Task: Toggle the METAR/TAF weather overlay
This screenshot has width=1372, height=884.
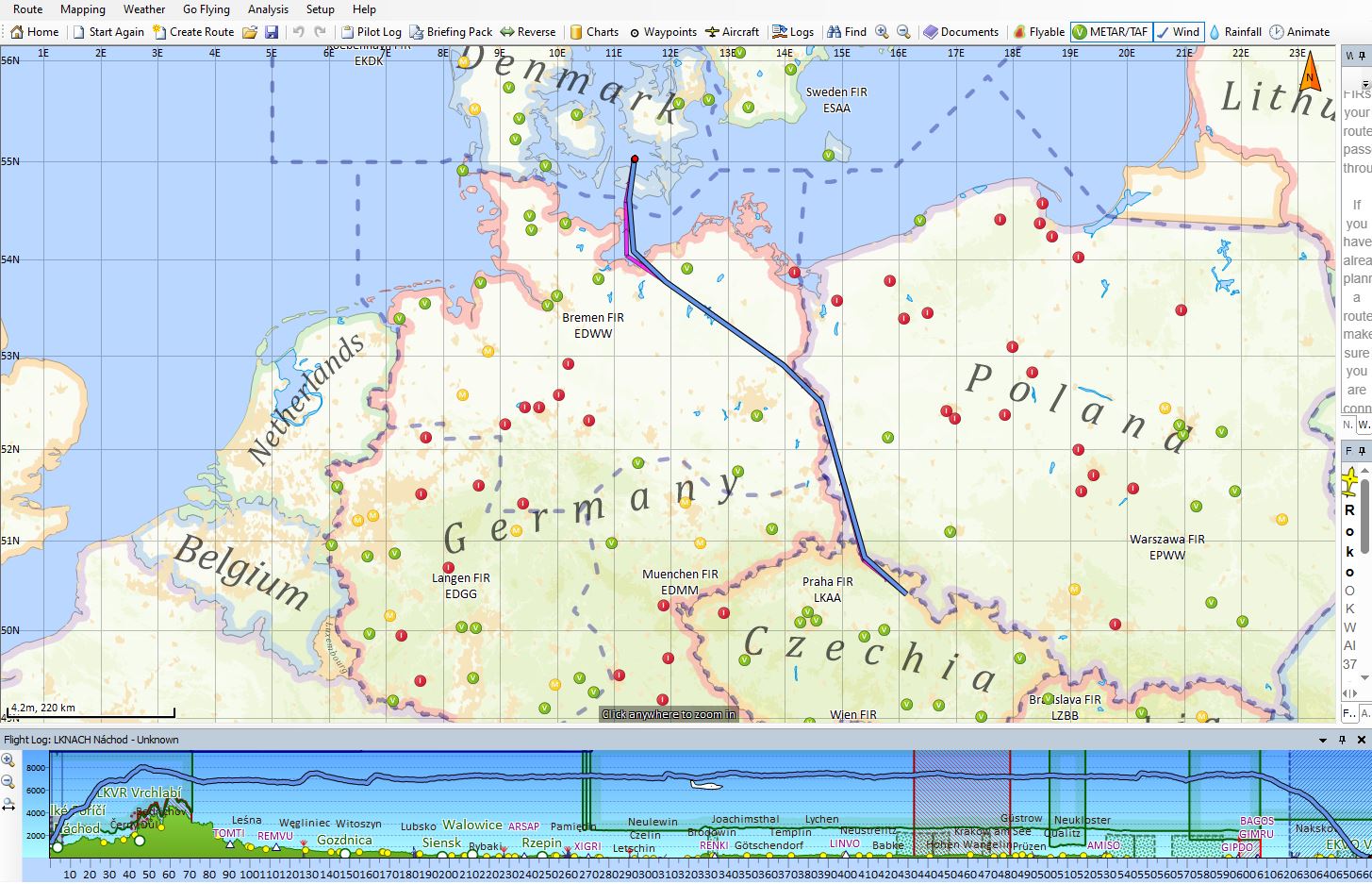Action: point(1110,32)
